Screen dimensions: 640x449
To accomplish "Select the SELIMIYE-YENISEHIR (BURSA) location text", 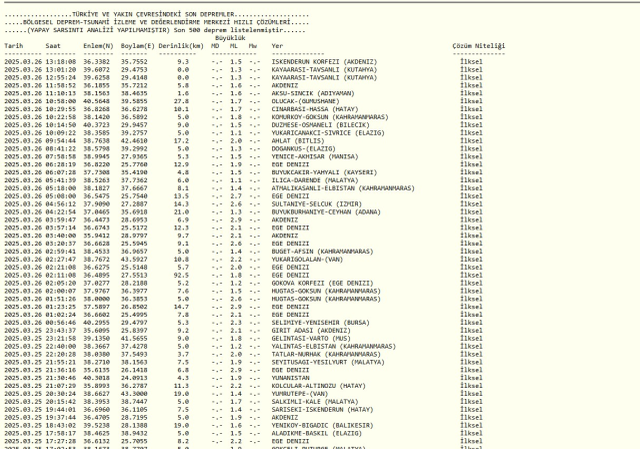I will (x=320, y=322).
